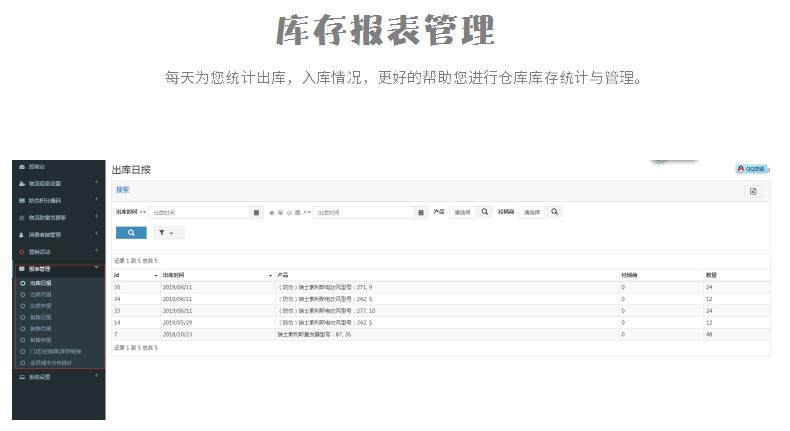Click the laptop icon beside 系统设置
This screenshot has width=790, height=431.
pyautogui.click(x=22, y=377)
